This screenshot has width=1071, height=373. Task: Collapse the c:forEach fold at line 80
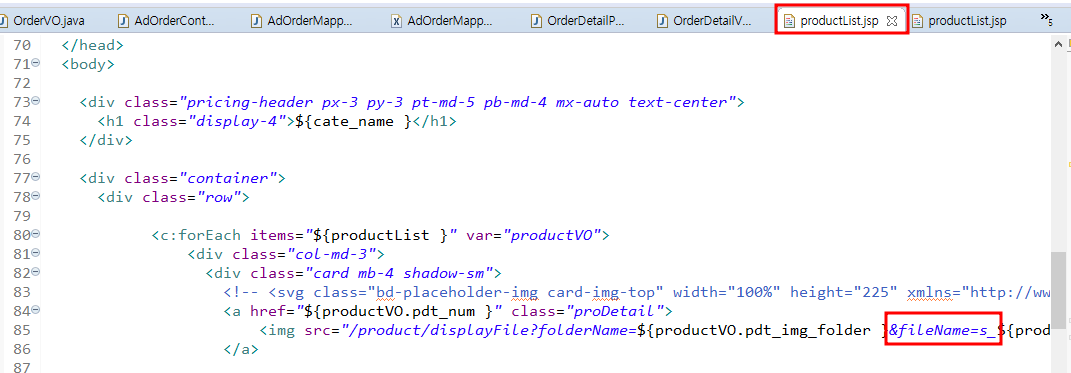point(36,234)
